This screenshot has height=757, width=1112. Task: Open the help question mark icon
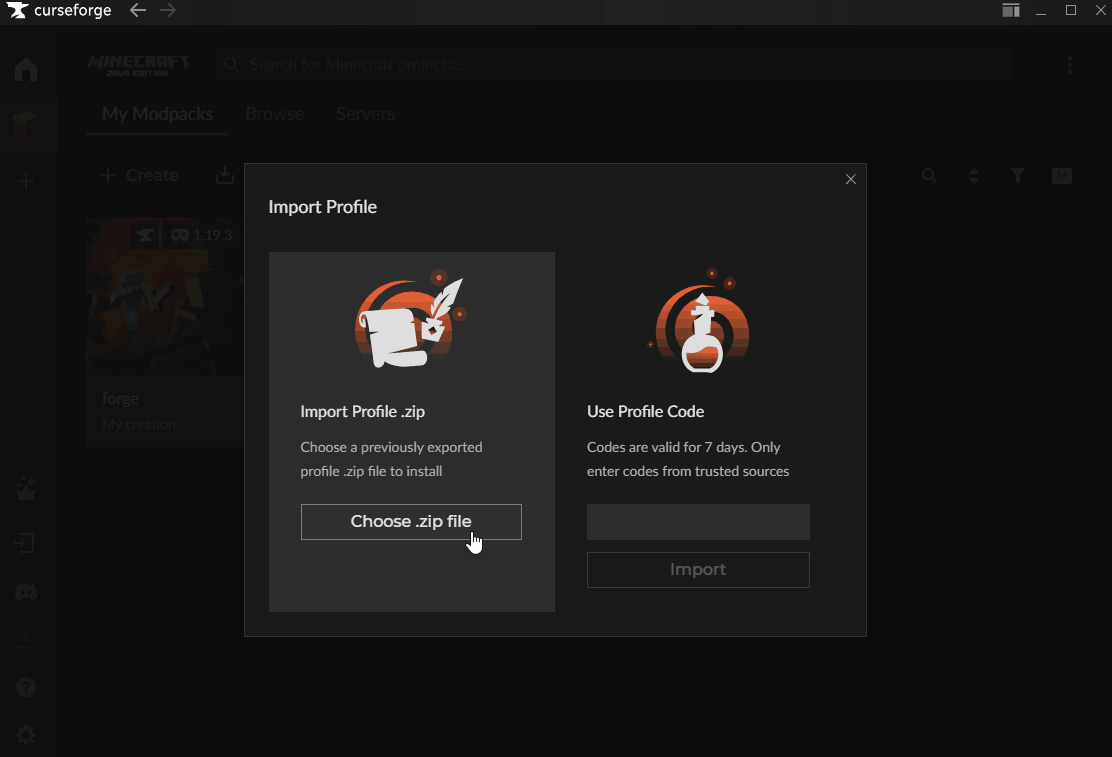coord(26,687)
